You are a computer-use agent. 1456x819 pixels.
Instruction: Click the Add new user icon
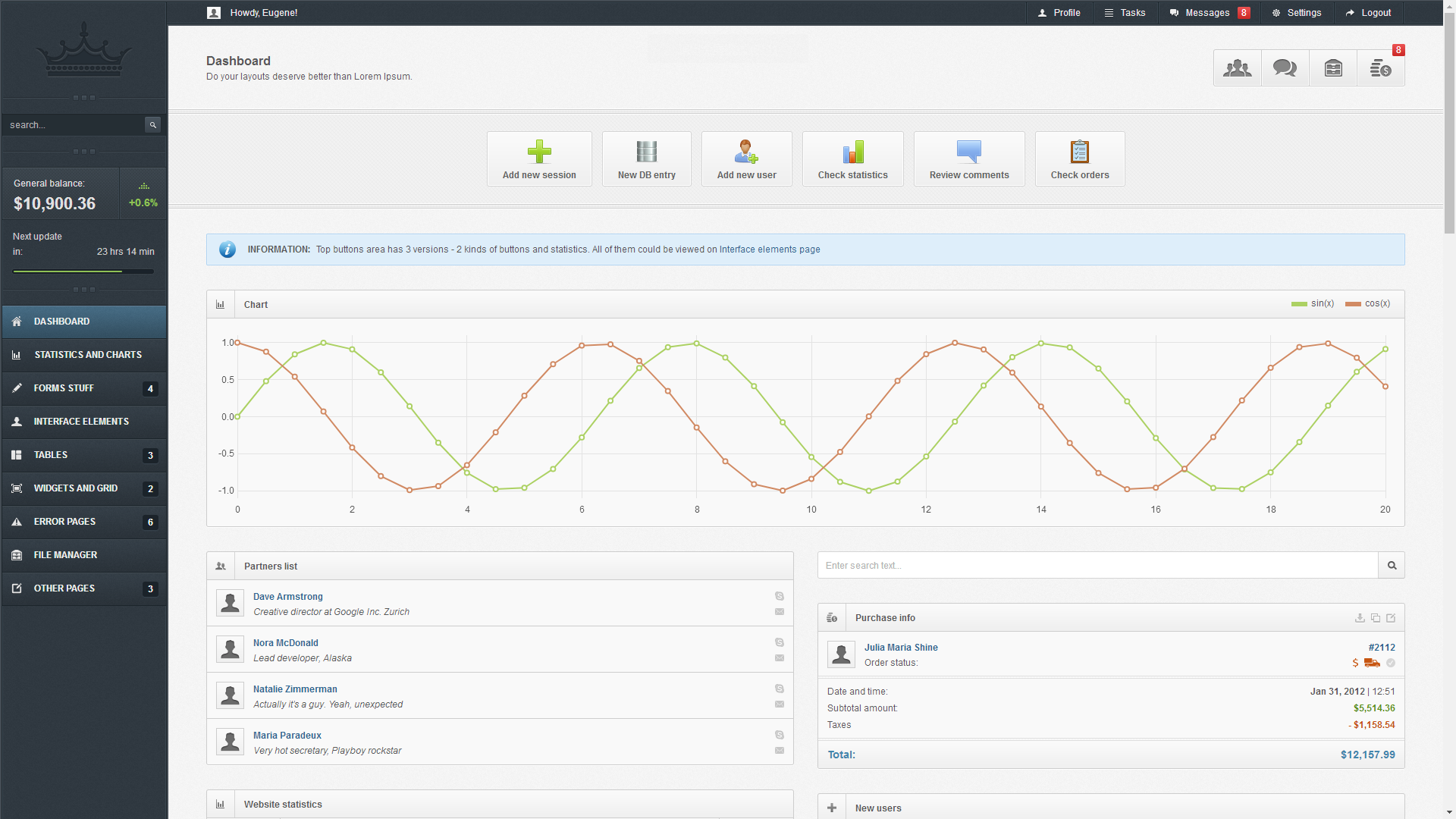(x=746, y=152)
